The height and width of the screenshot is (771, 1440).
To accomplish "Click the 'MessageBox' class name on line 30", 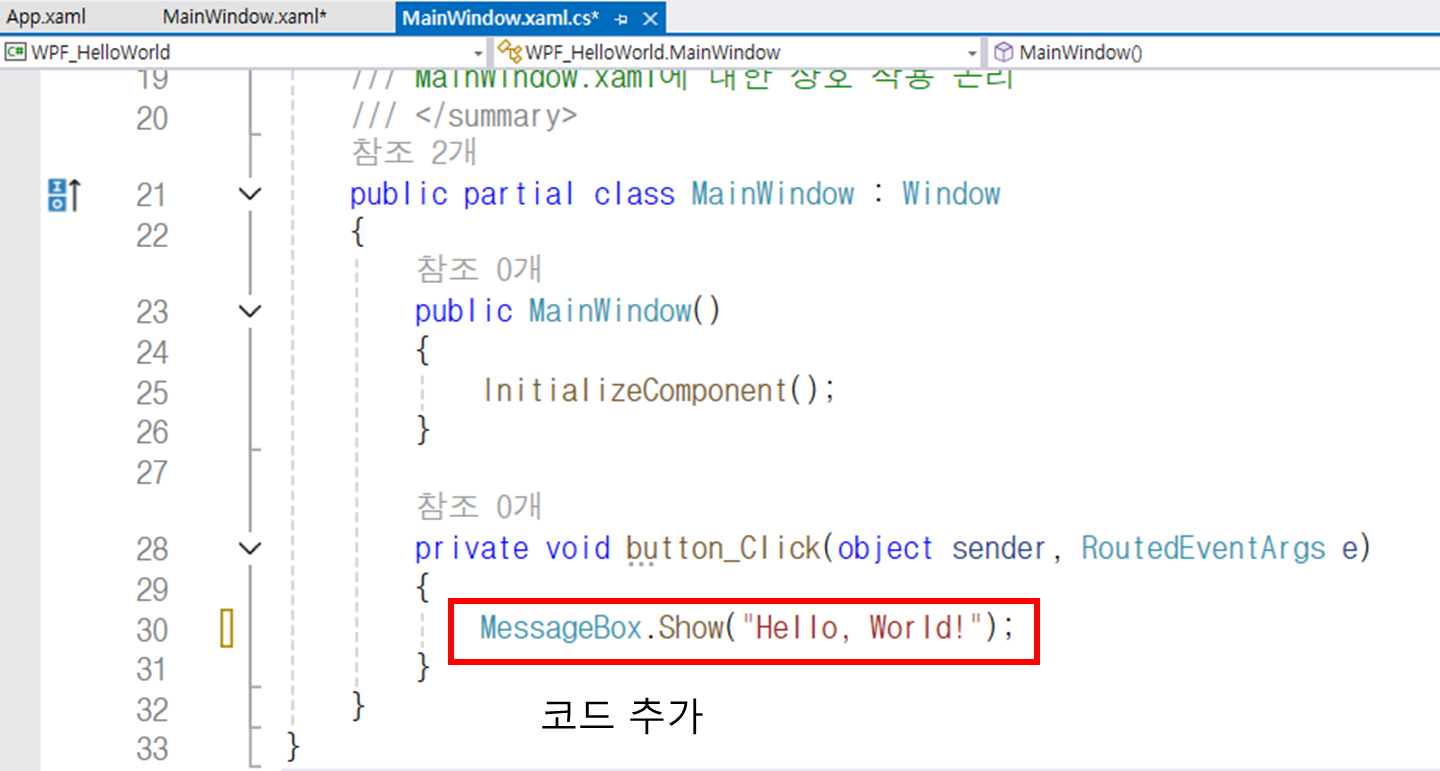I will (560, 628).
